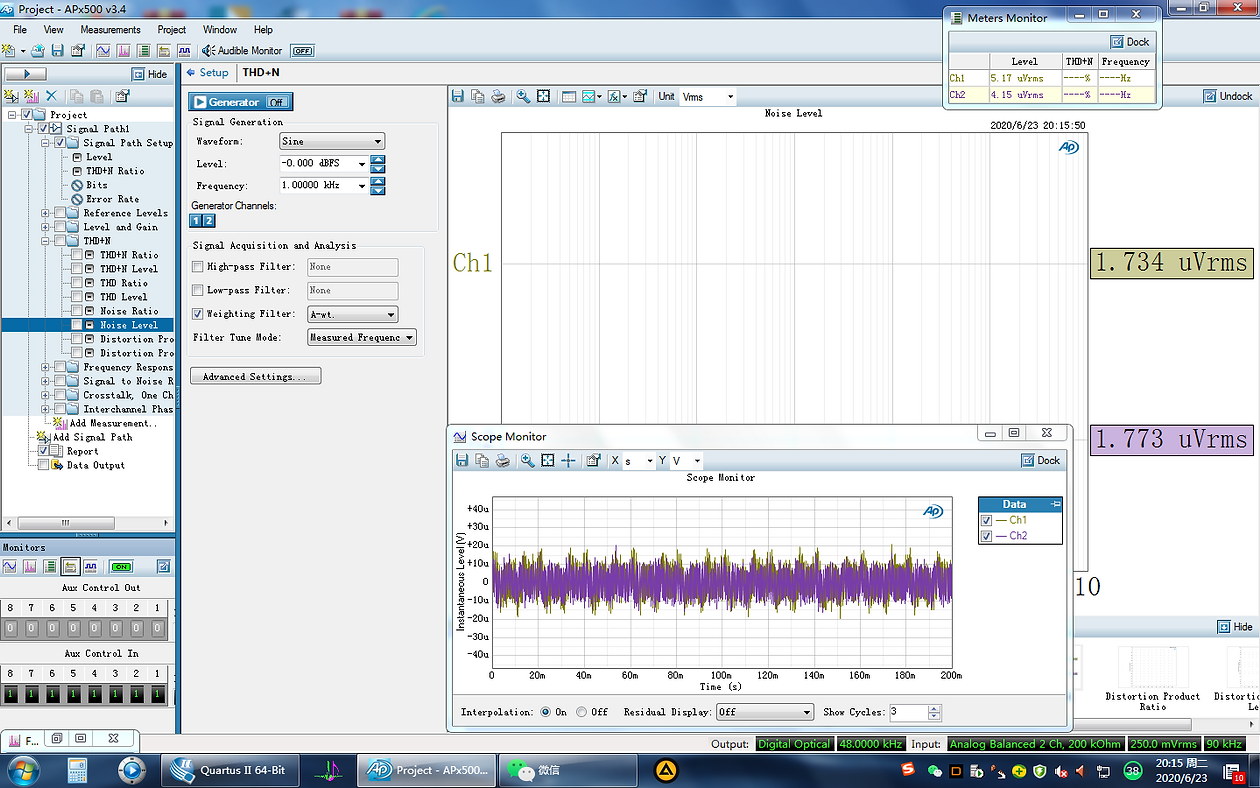The height and width of the screenshot is (788, 1260).
Task: Click the Add Measurement icon in navigator toolbar
Action: (x=31, y=96)
